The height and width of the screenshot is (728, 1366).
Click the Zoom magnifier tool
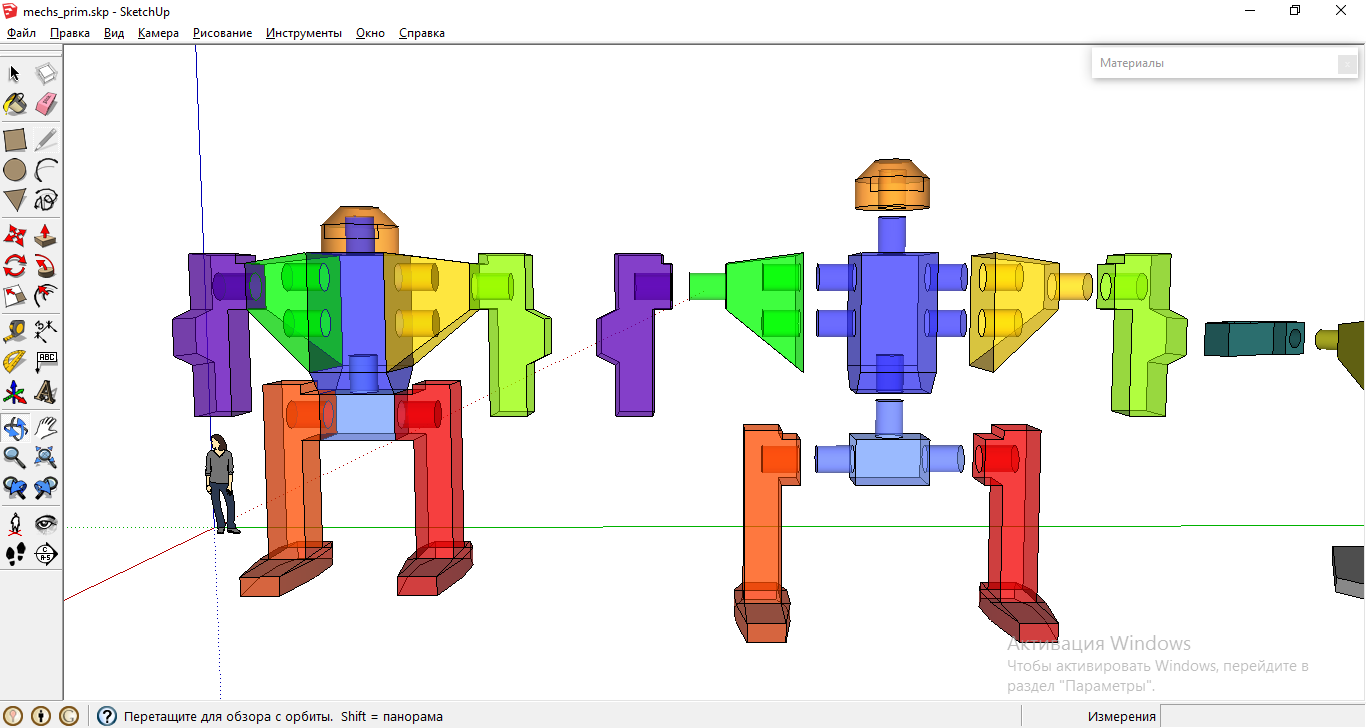[15, 458]
